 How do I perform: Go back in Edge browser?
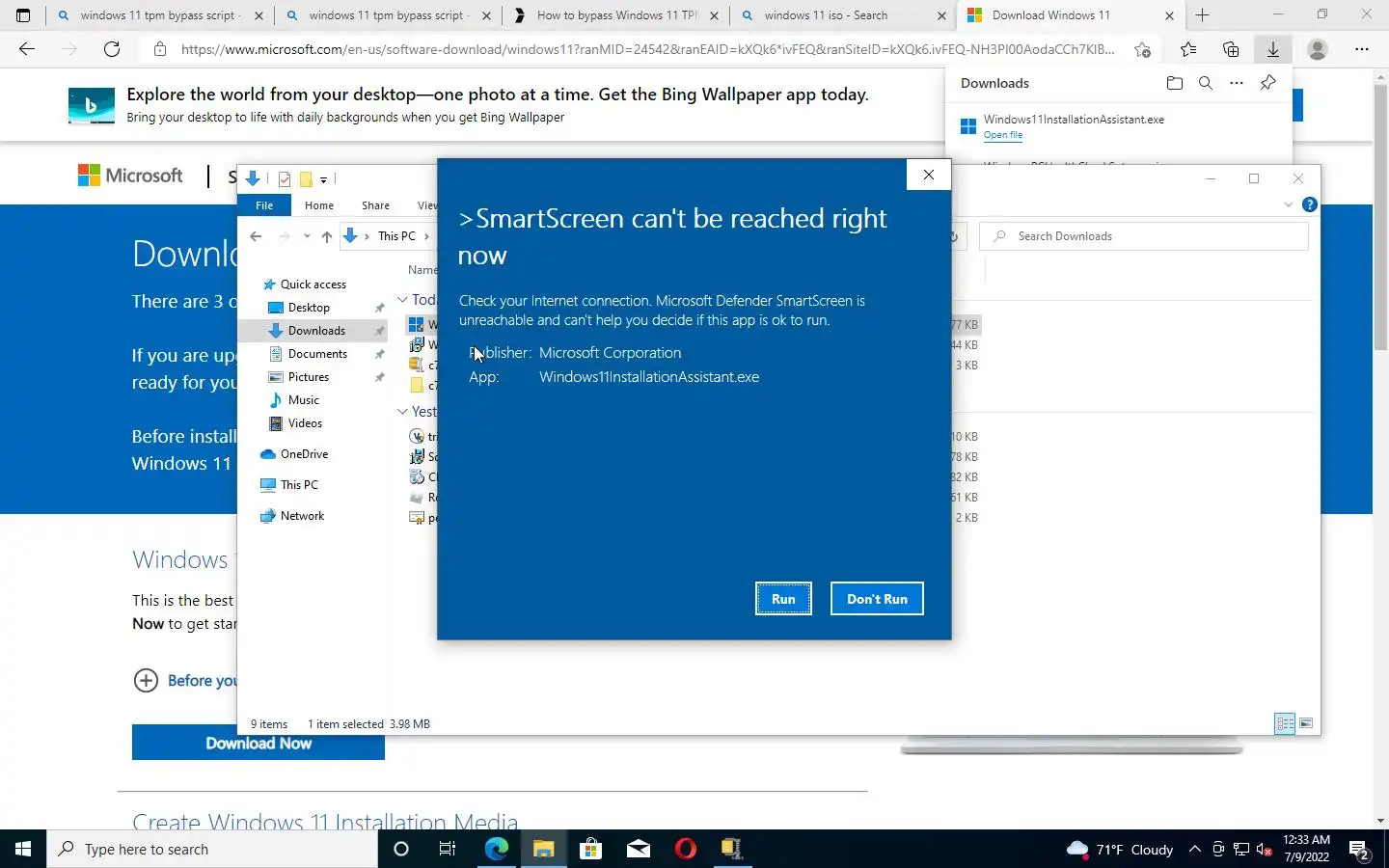(27, 49)
